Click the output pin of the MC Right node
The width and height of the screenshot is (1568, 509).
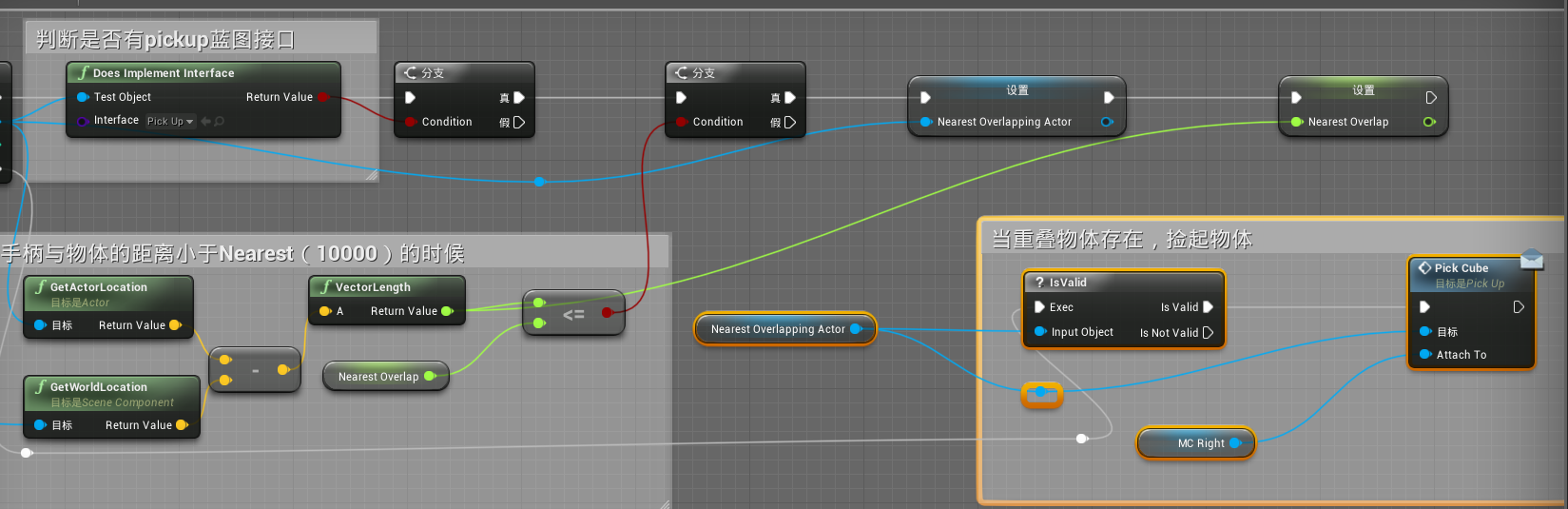(1234, 443)
